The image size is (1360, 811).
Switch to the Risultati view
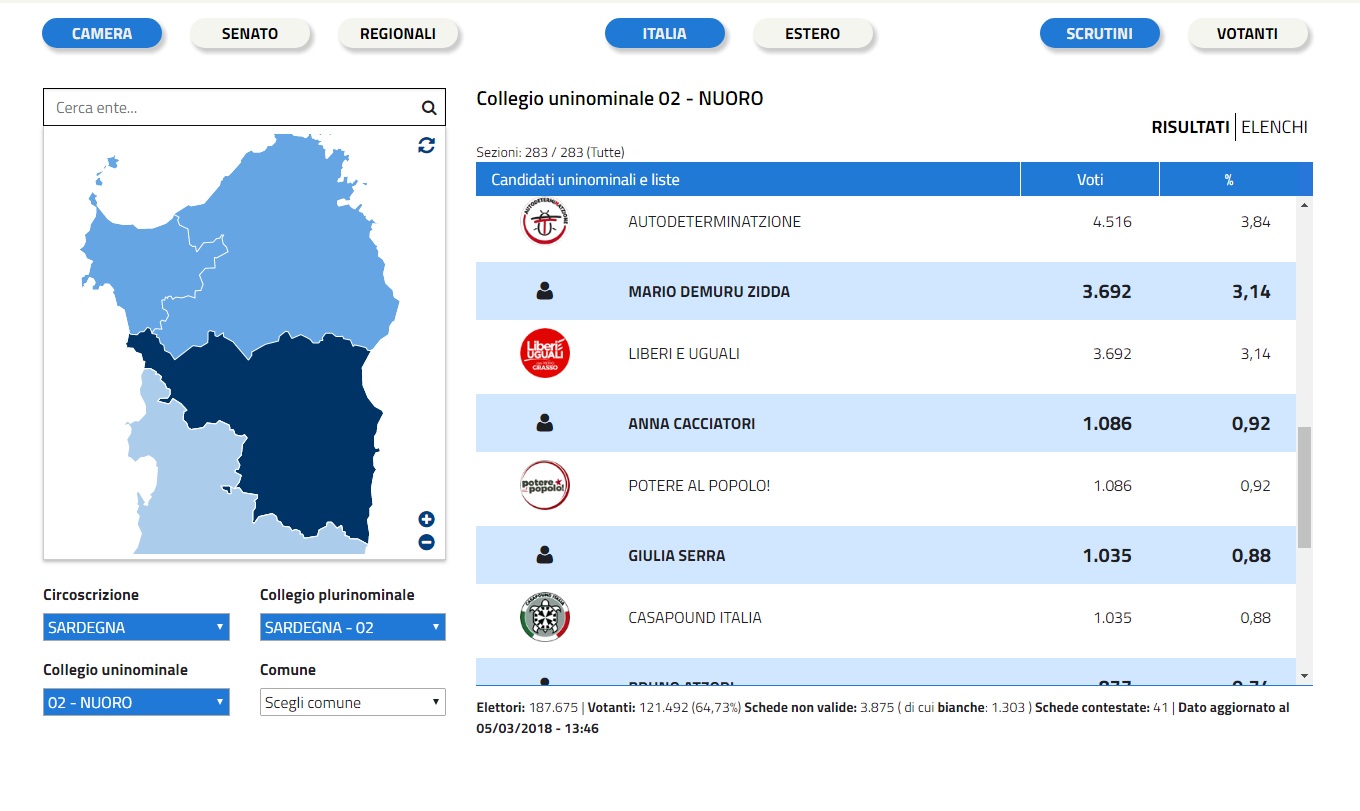pos(1190,127)
